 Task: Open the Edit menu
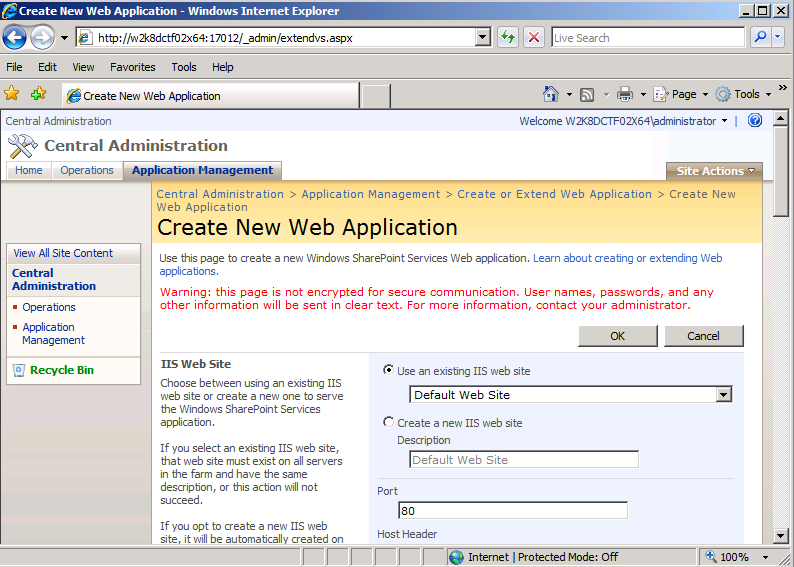(x=47, y=67)
